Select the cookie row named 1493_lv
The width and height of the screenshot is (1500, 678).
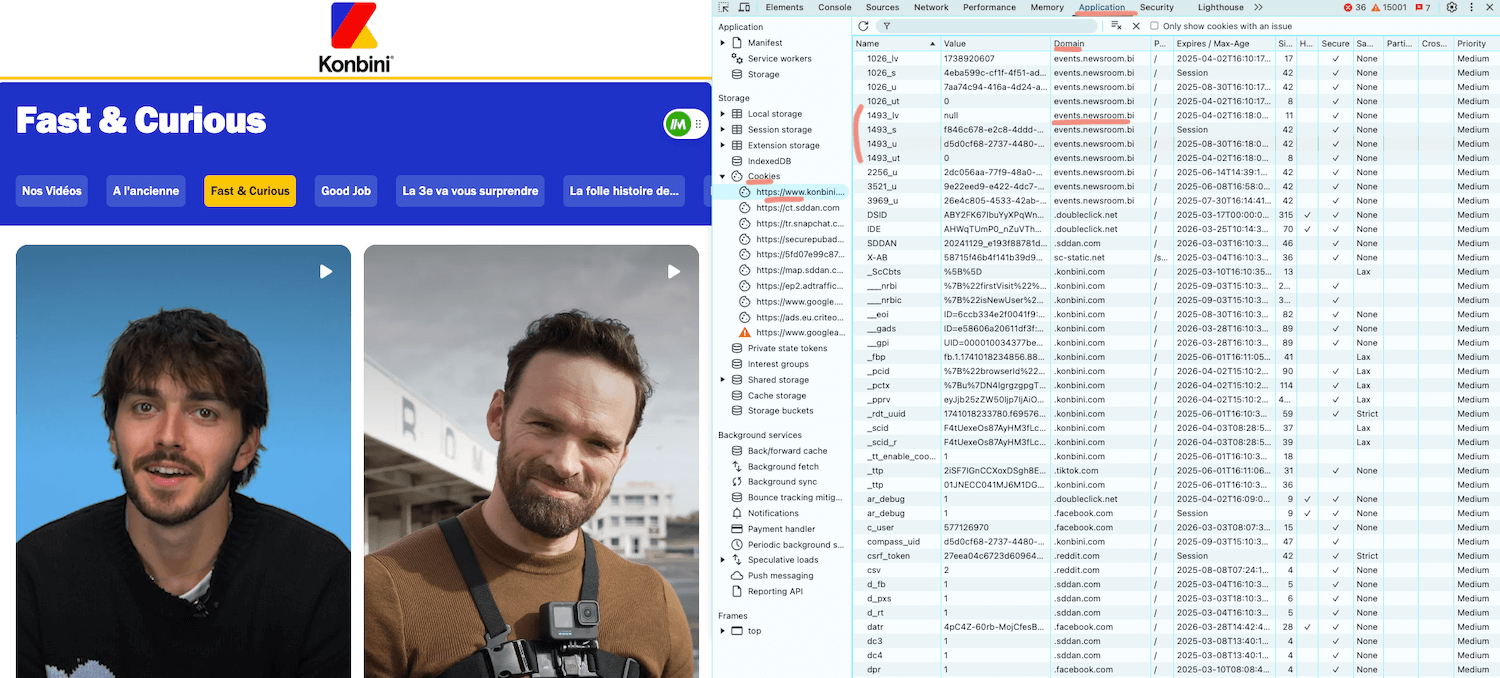1175,115
